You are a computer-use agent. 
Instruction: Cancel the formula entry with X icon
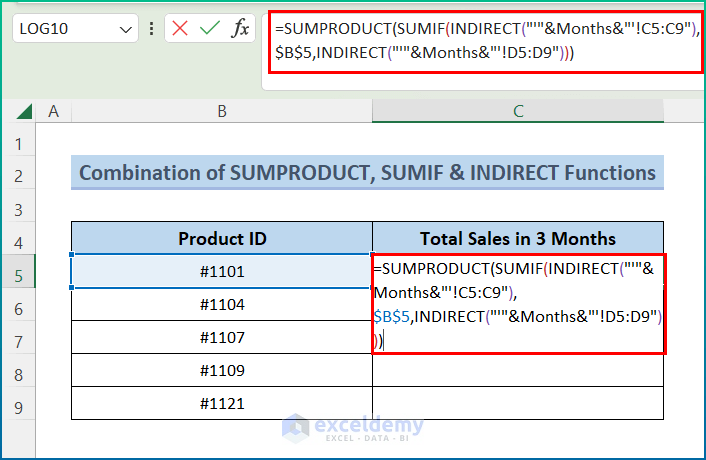pyautogui.click(x=180, y=29)
